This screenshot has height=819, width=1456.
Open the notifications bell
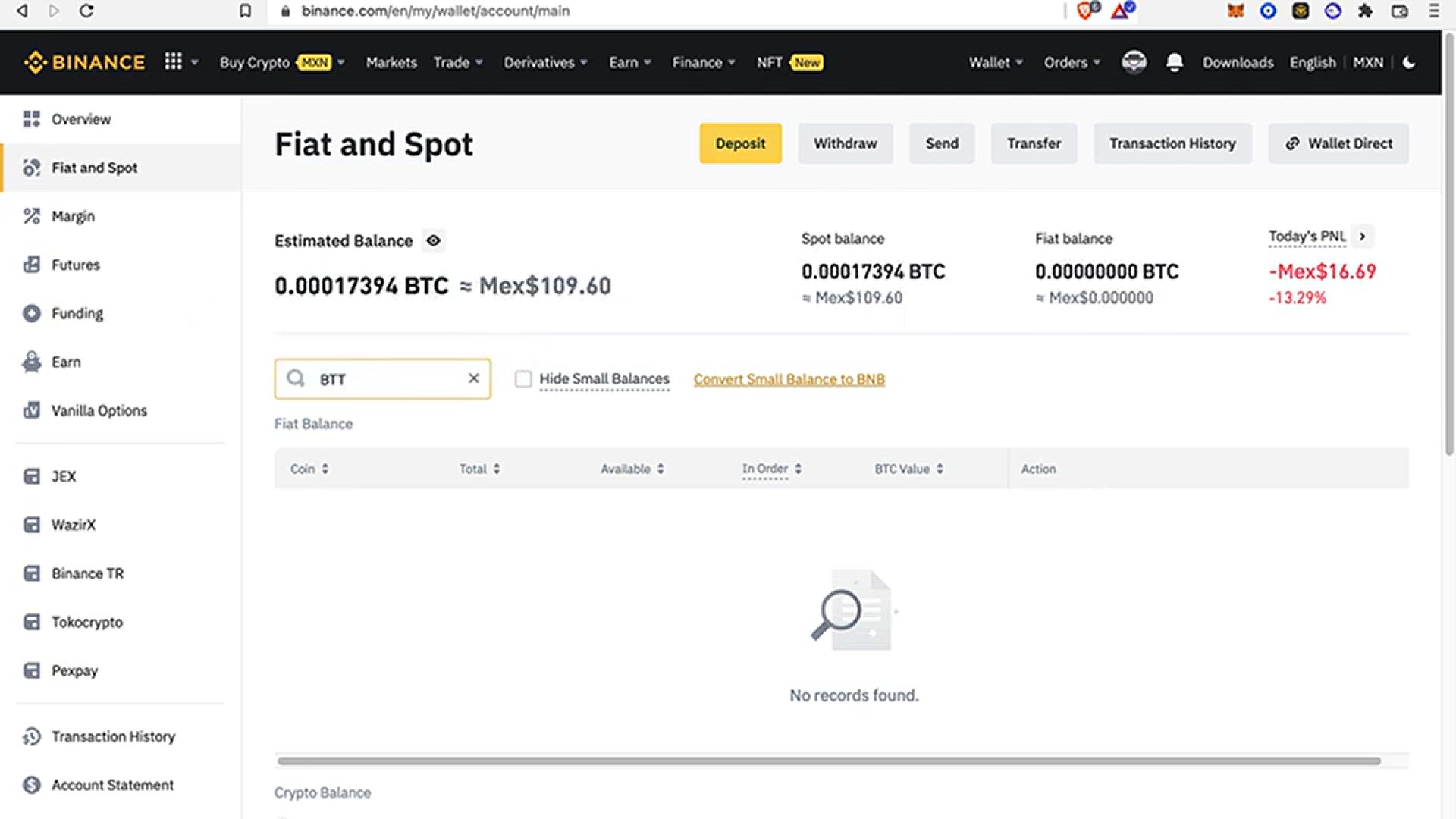point(1175,63)
